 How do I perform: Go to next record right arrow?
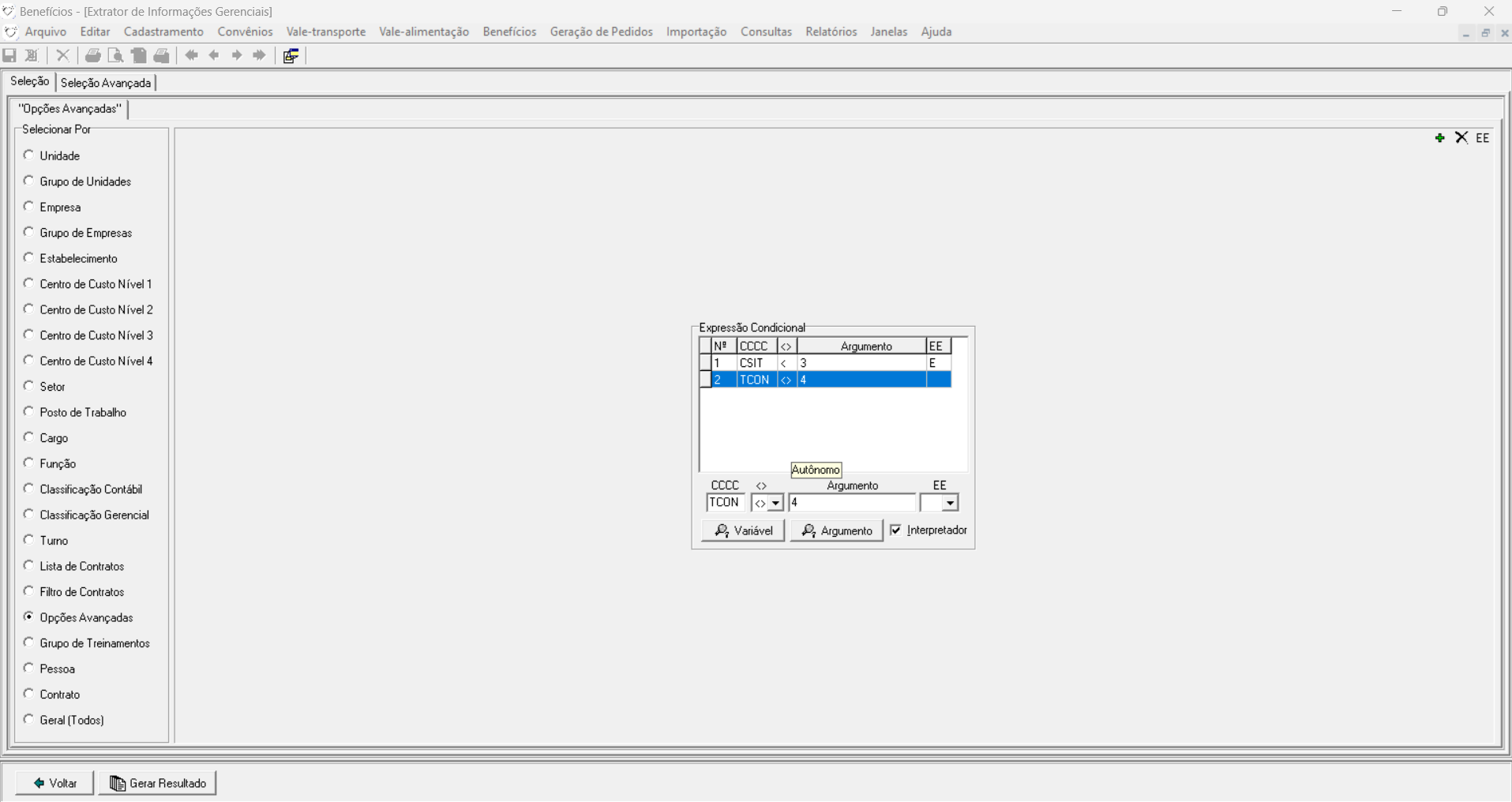[x=237, y=55]
